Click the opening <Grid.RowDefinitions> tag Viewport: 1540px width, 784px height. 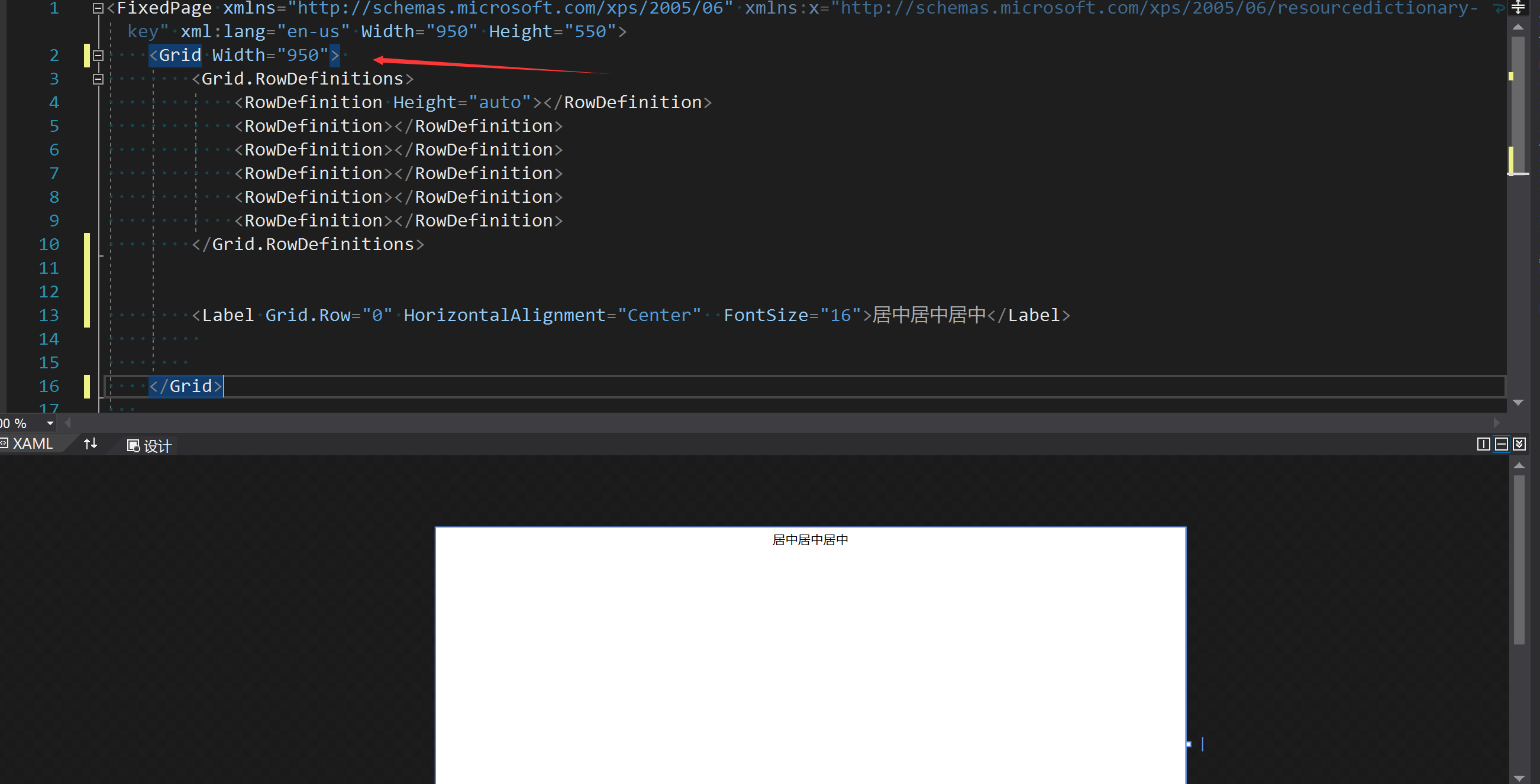click(x=302, y=79)
